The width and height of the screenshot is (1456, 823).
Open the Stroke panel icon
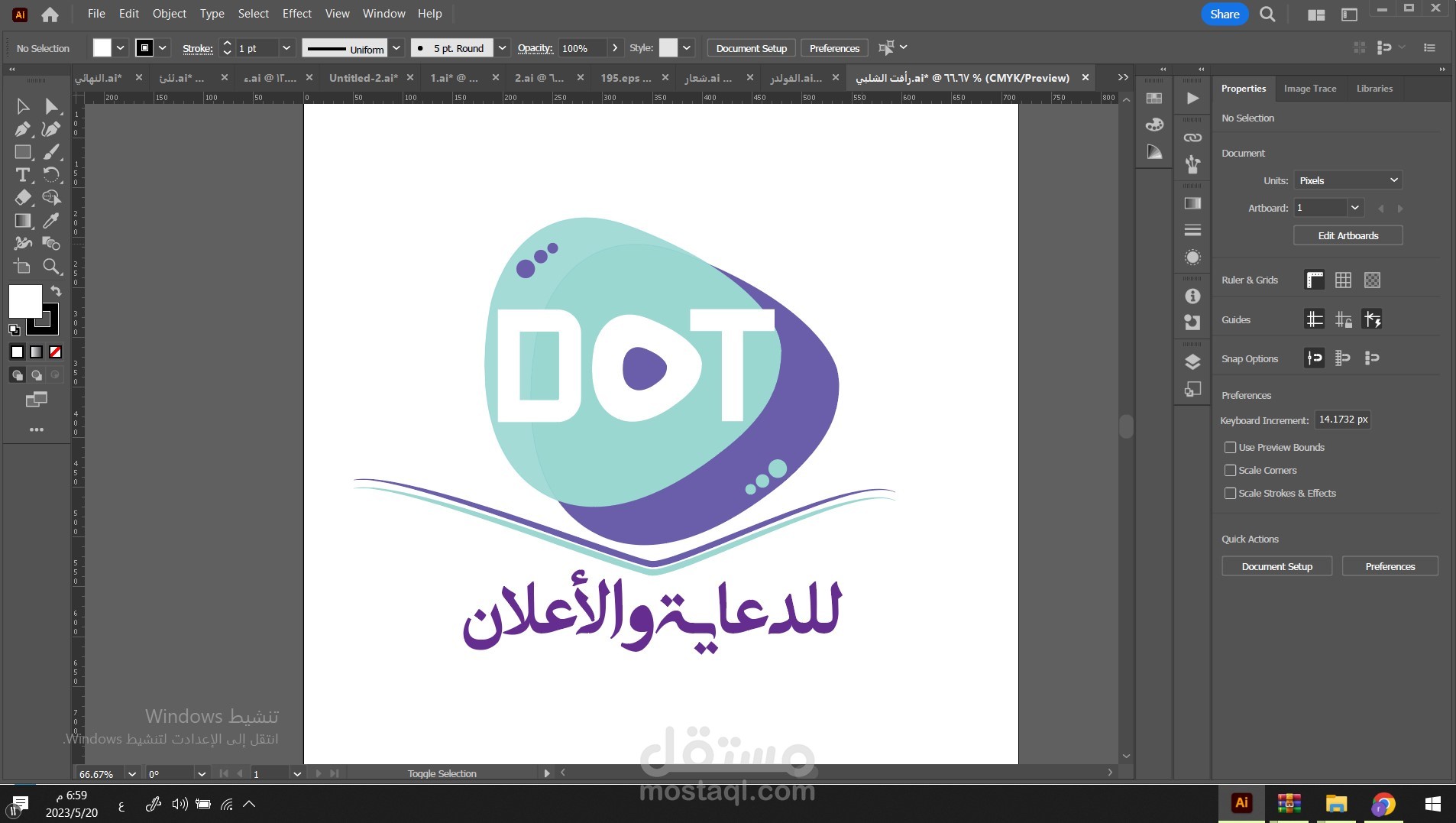coord(1192,230)
